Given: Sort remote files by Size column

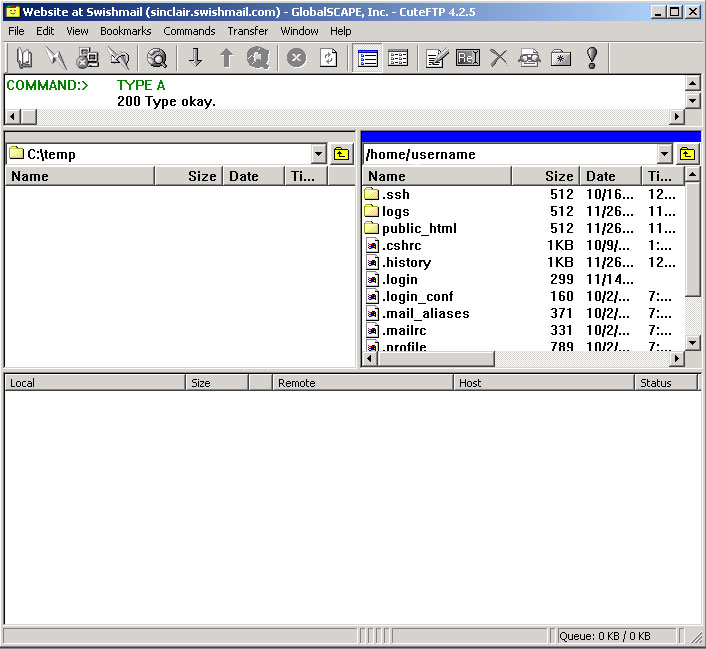Looking at the screenshot, I should (x=546, y=176).
